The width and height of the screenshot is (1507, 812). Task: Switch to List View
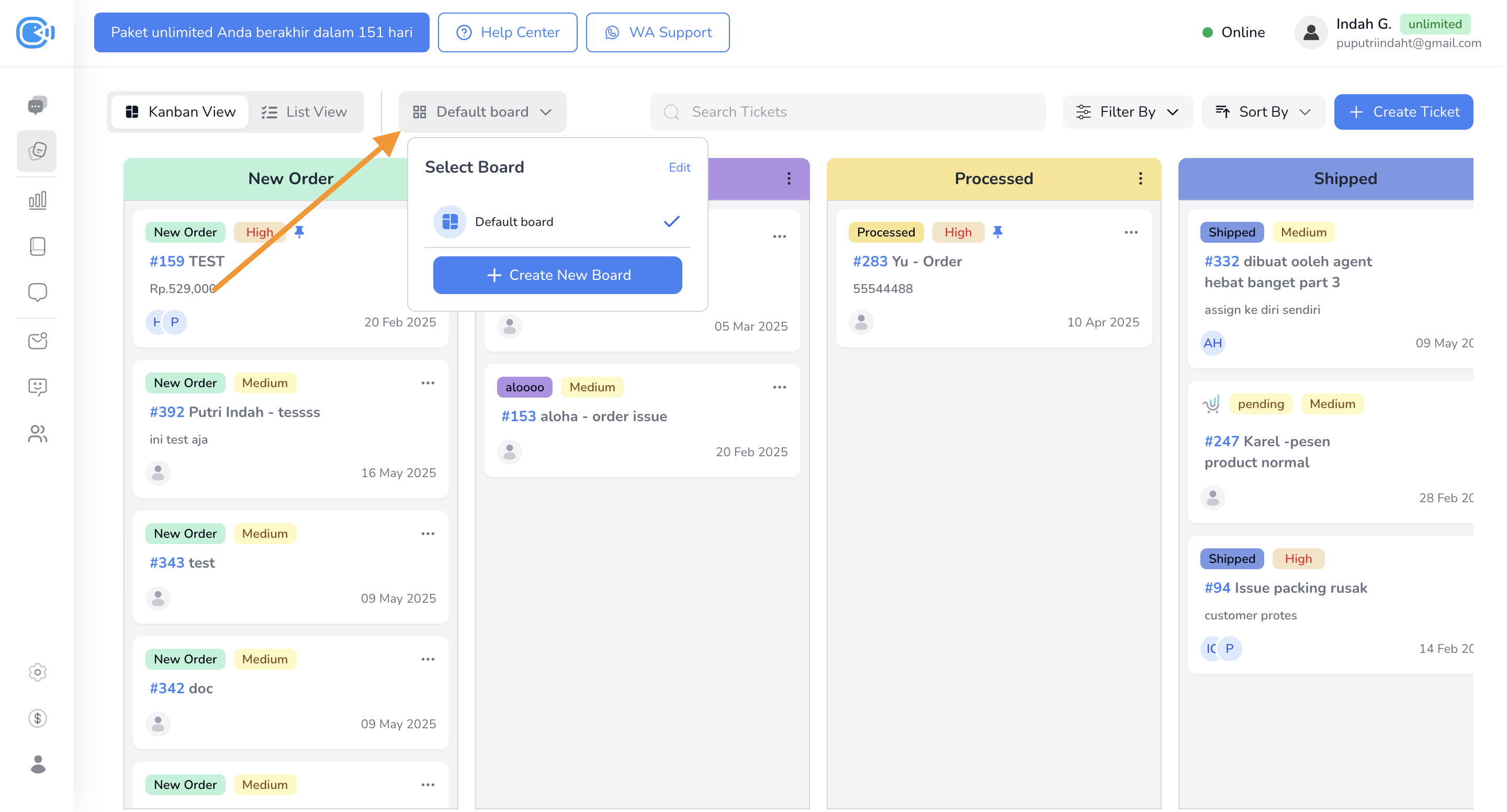(x=303, y=112)
